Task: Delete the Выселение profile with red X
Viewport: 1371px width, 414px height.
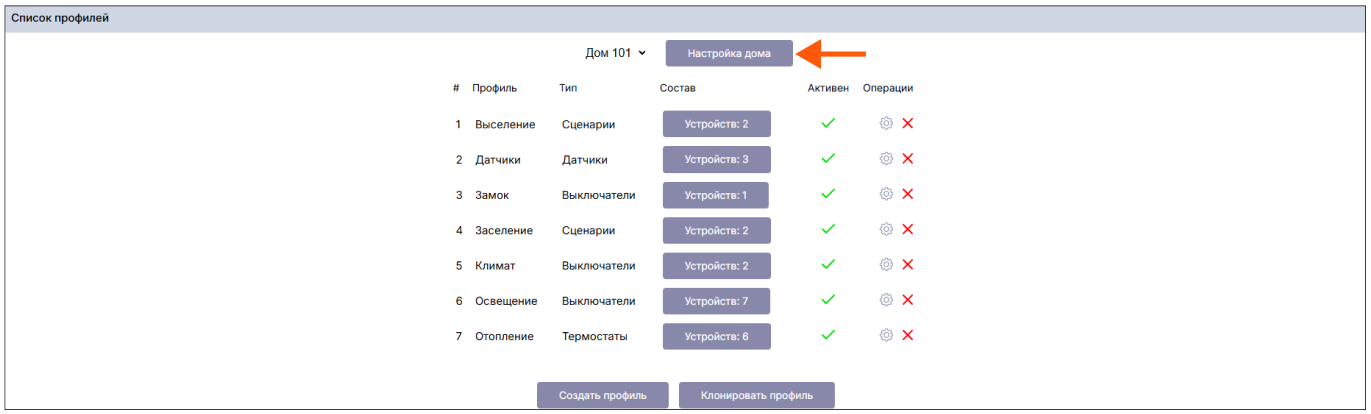Action: pyautogui.click(x=908, y=123)
